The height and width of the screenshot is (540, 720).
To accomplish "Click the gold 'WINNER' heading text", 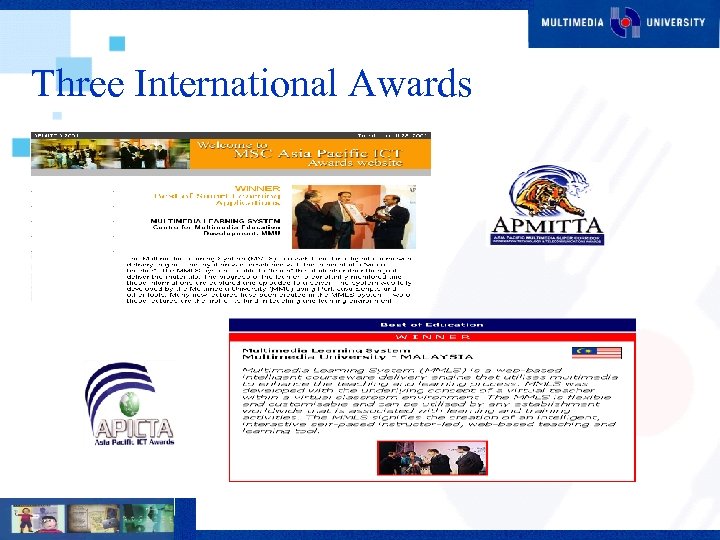I will coord(257,188).
